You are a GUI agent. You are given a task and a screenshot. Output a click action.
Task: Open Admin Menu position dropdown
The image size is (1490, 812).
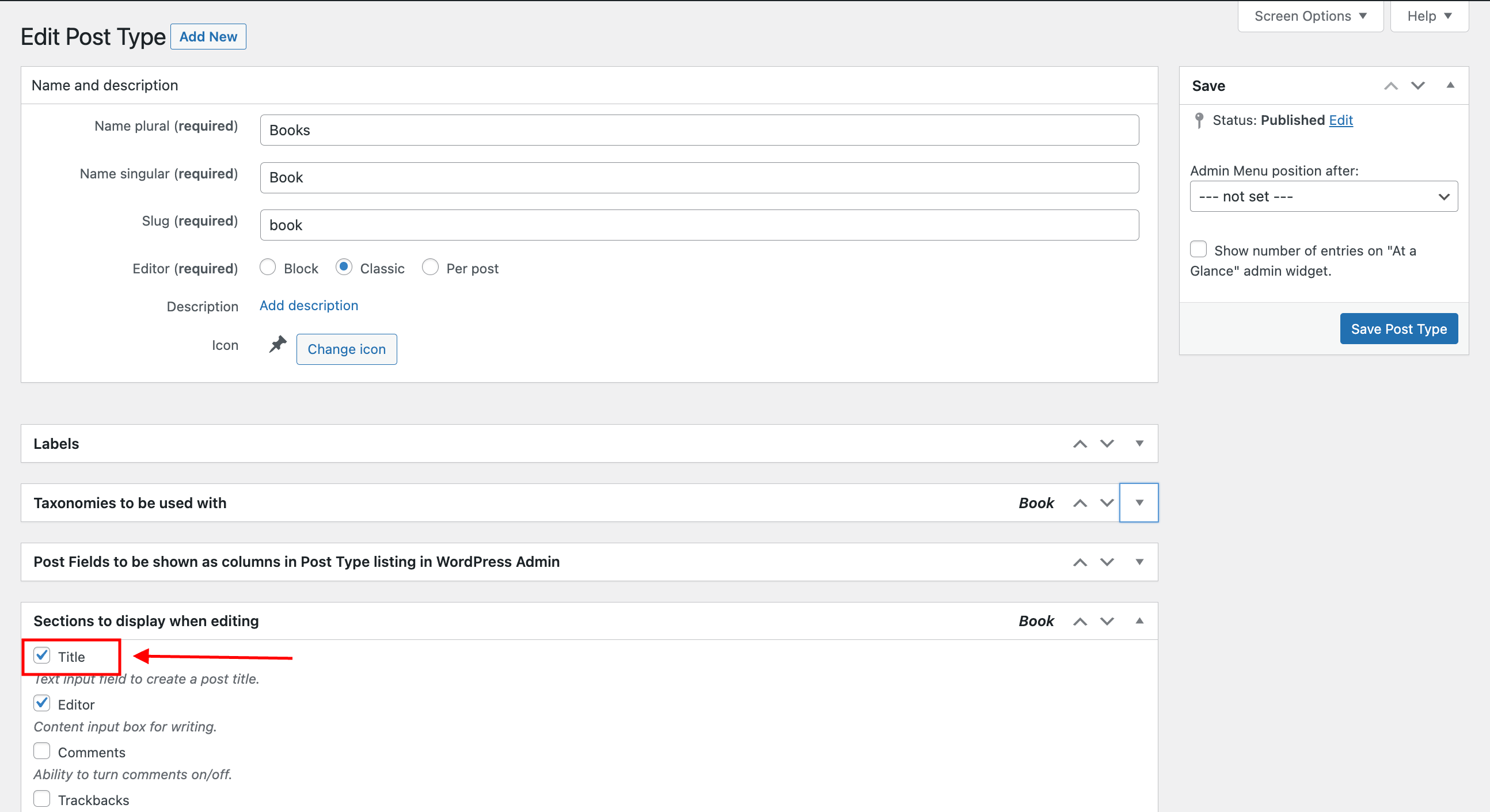[1324, 197]
